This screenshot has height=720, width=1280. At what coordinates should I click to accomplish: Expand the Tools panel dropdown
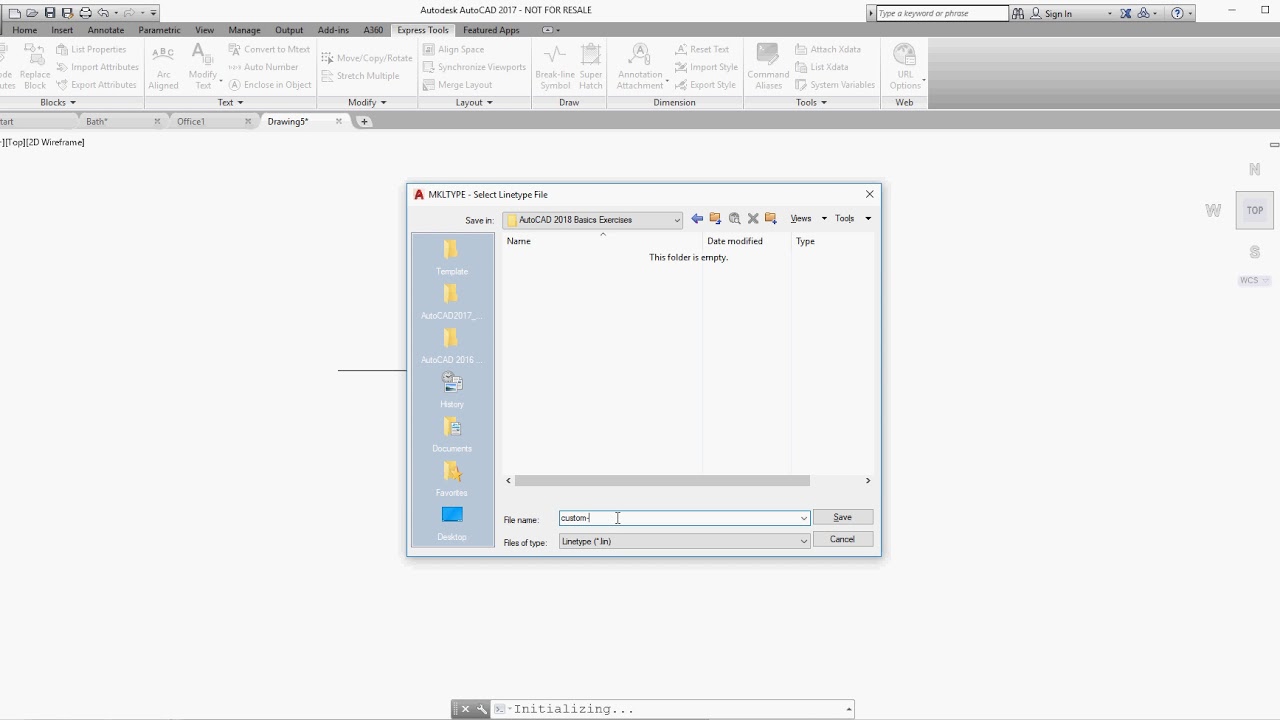pyautogui.click(x=811, y=102)
